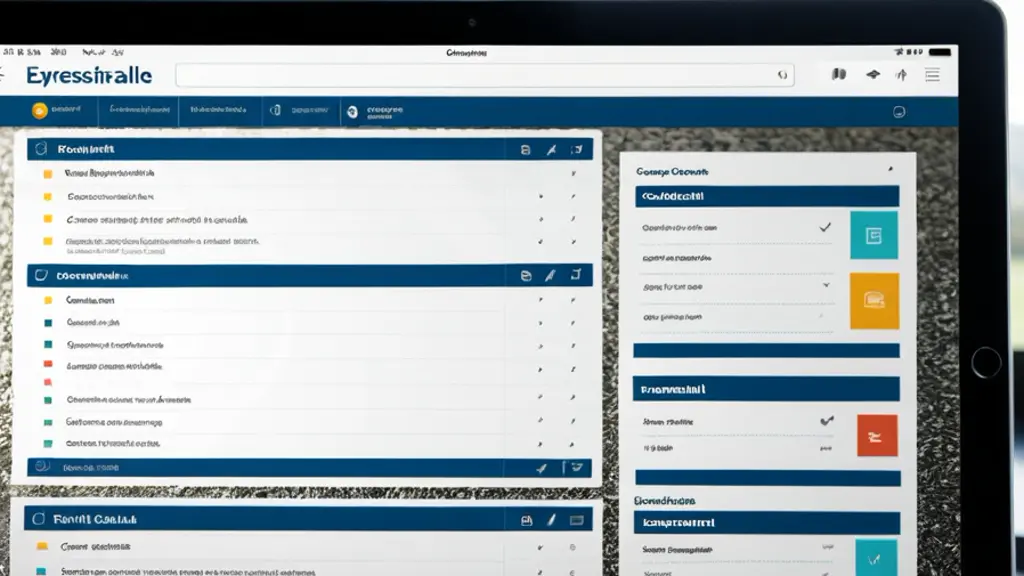Image resolution: width=1024 pixels, height=576 pixels.
Task: Click the save icon in the middle panel header
Action: click(x=526, y=276)
